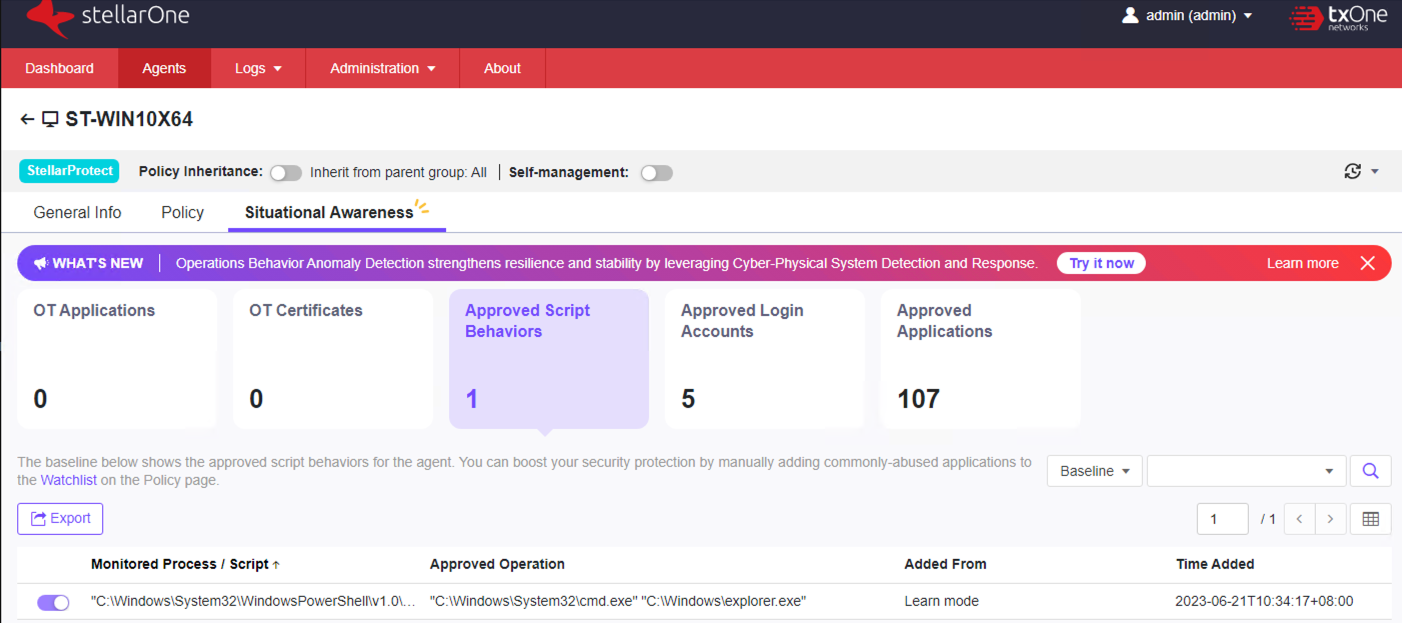
Task: Enable the Self-management switch
Action: (656, 173)
